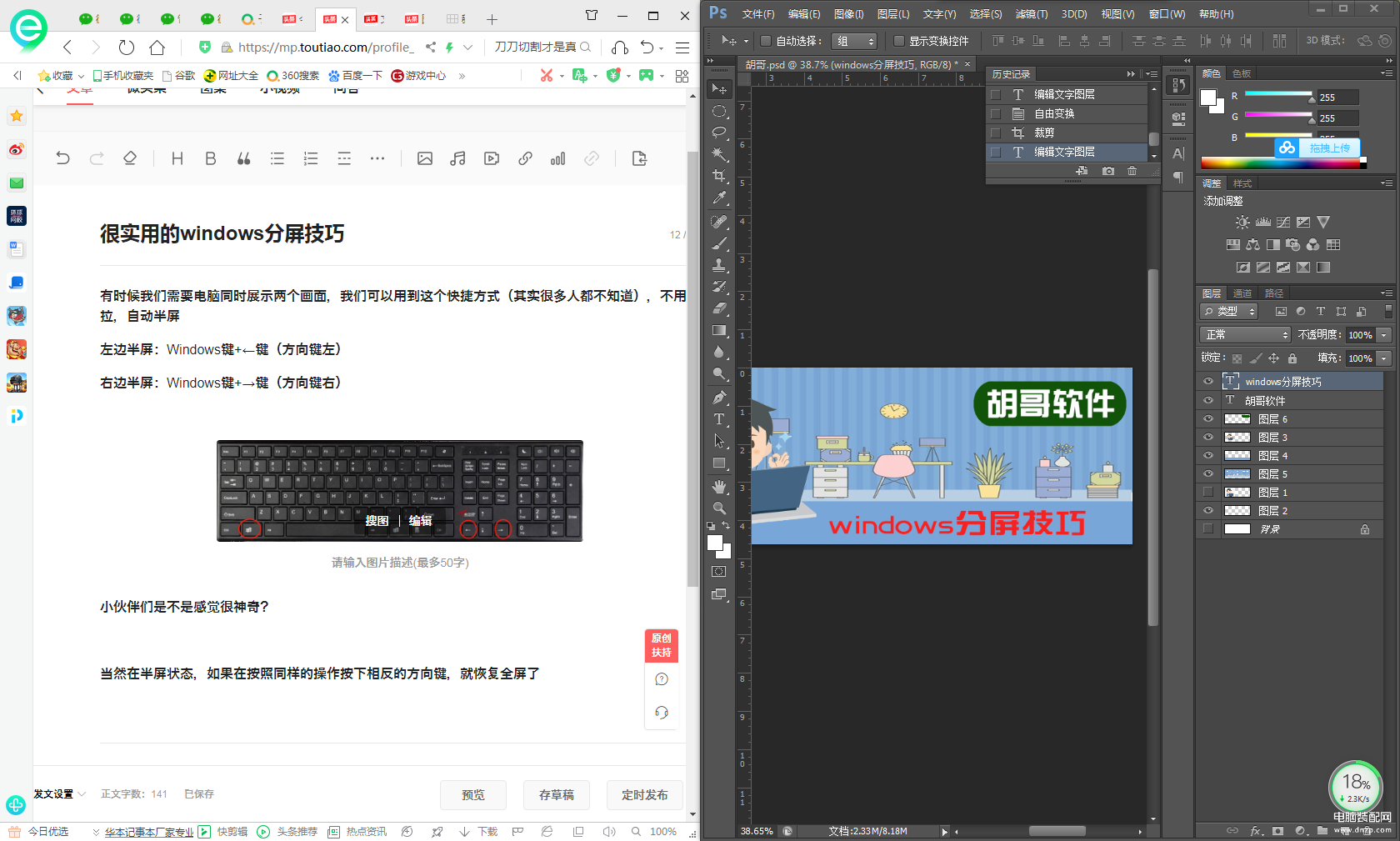This screenshot has width=1400, height=841.
Task: Open the 百度一下 bookmark
Action: [x=356, y=76]
